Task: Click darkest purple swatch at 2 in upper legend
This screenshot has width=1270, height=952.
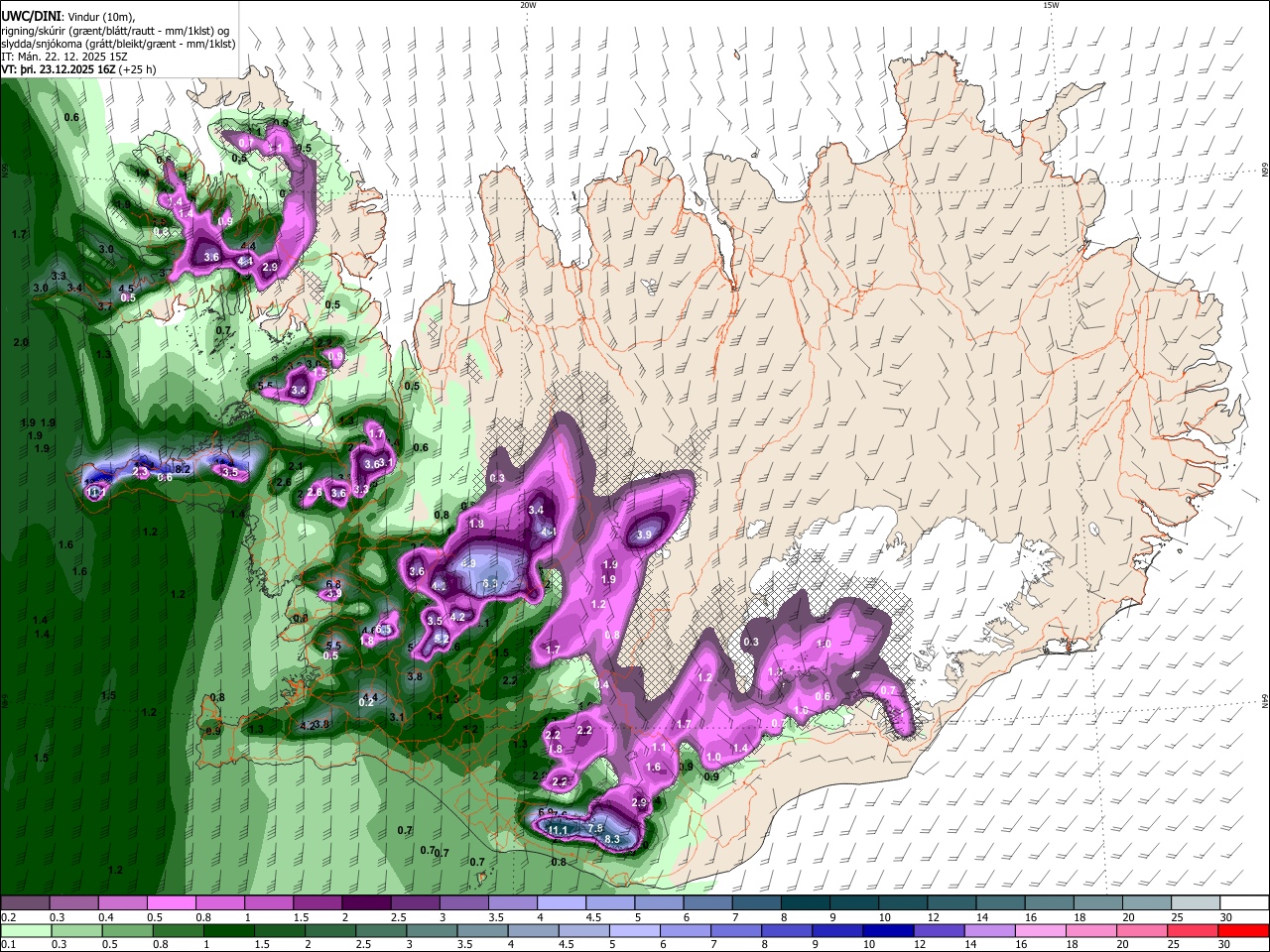Action: [366, 902]
